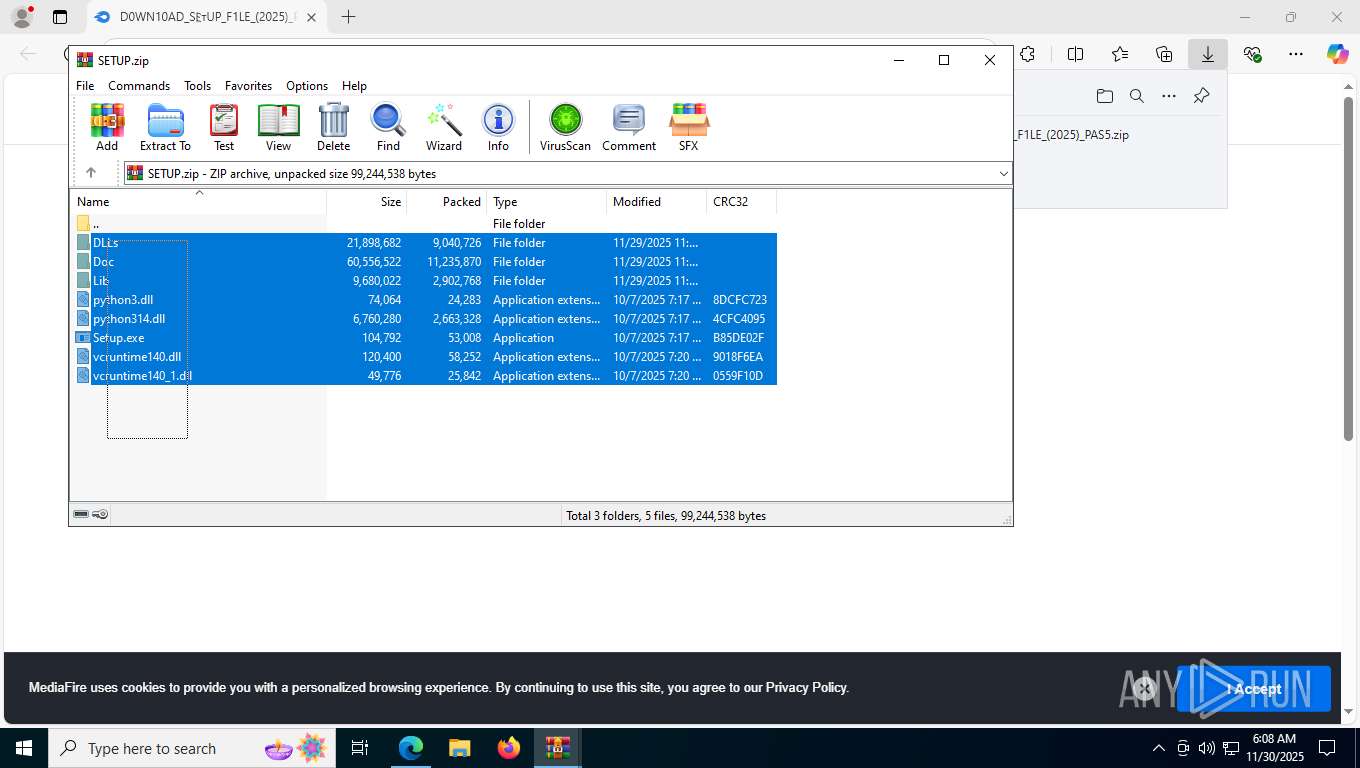Expand the archive path dropdown
The width and height of the screenshot is (1360, 768).
[1003, 174]
